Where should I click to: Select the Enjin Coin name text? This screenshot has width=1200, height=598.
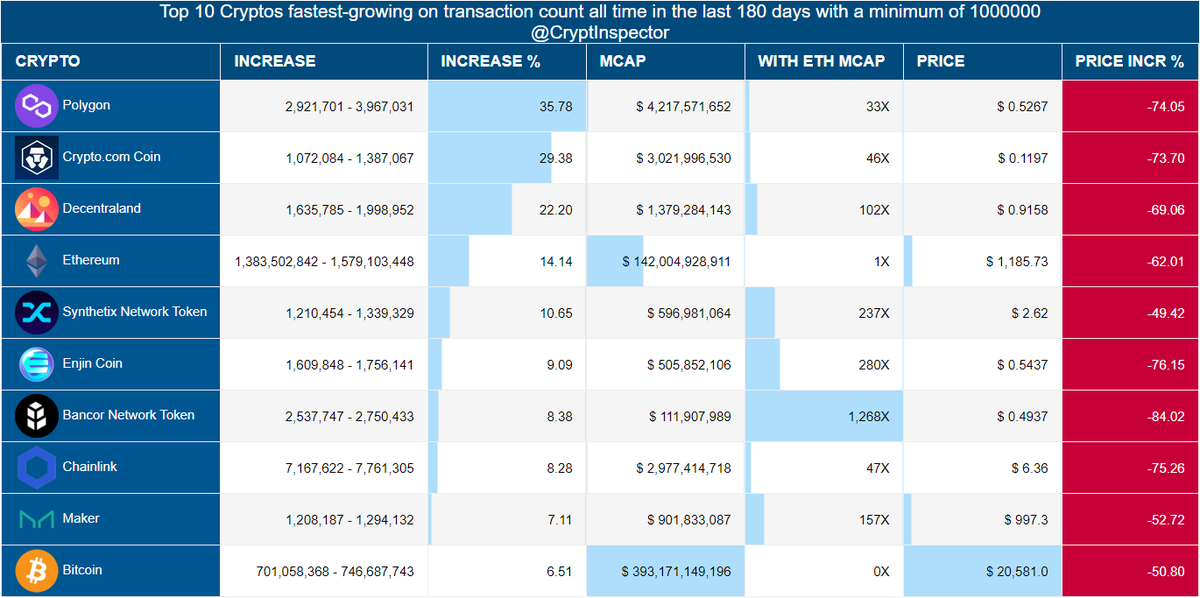[x=92, y=363]
